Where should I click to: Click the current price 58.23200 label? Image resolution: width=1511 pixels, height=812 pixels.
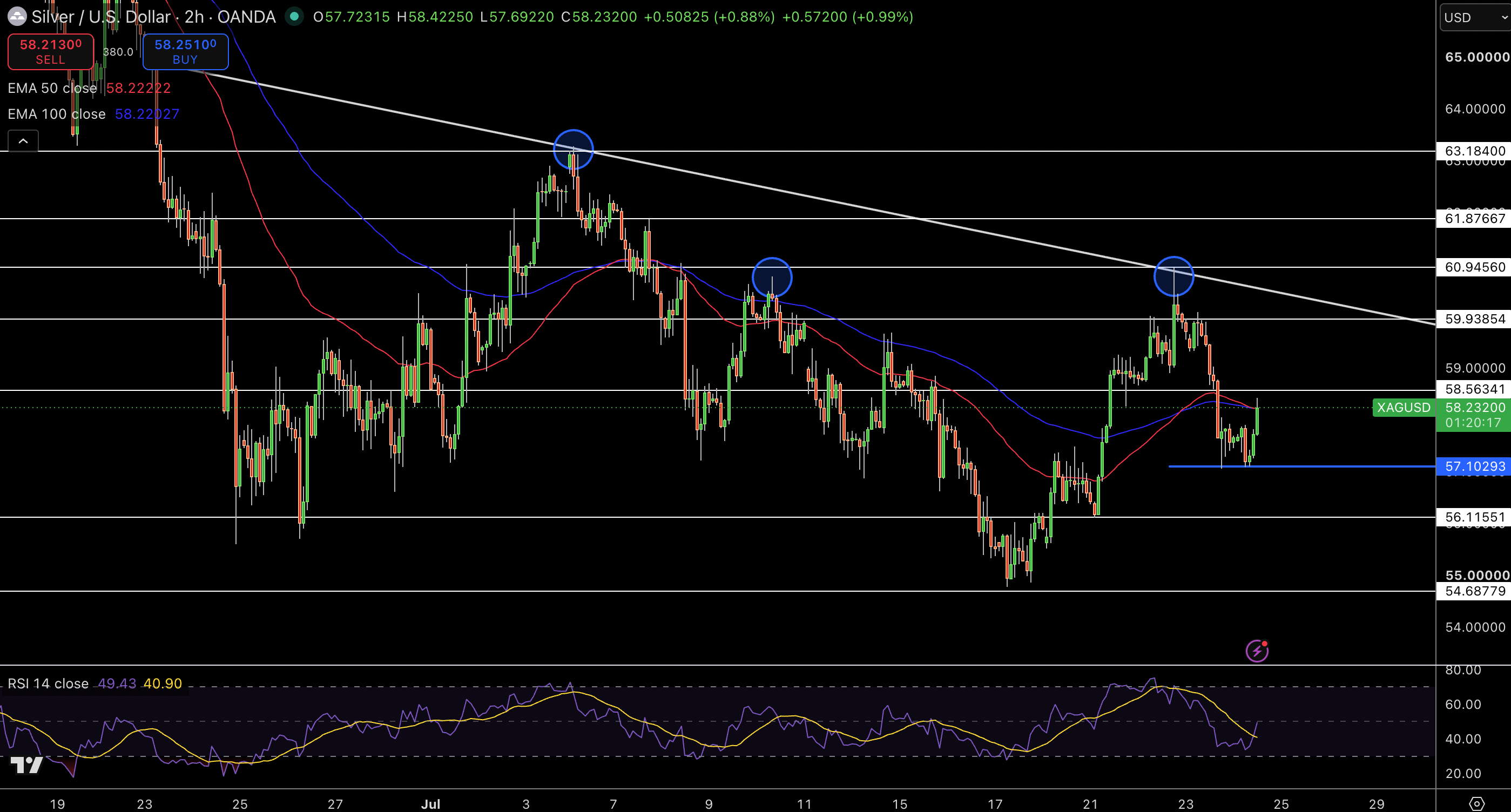point(1475,408)
